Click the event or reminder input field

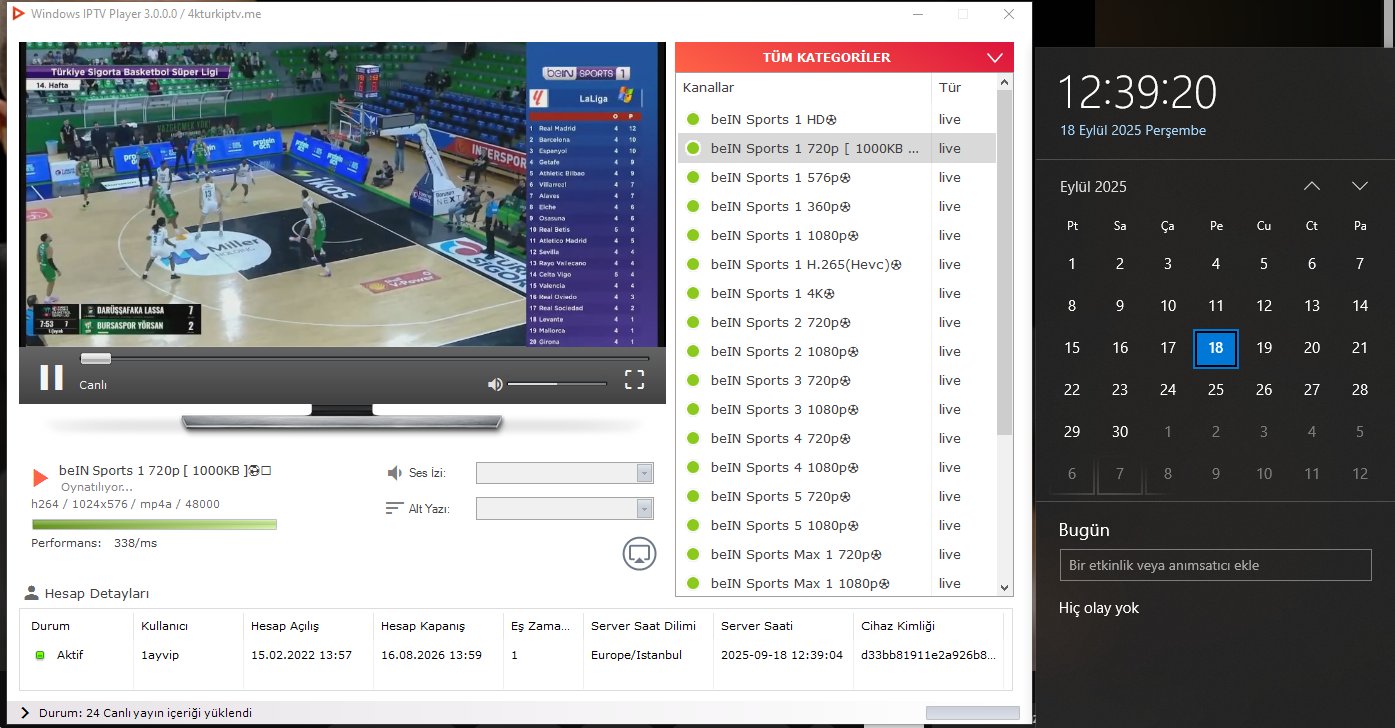pyautogui.click(x=1215, y=565)
